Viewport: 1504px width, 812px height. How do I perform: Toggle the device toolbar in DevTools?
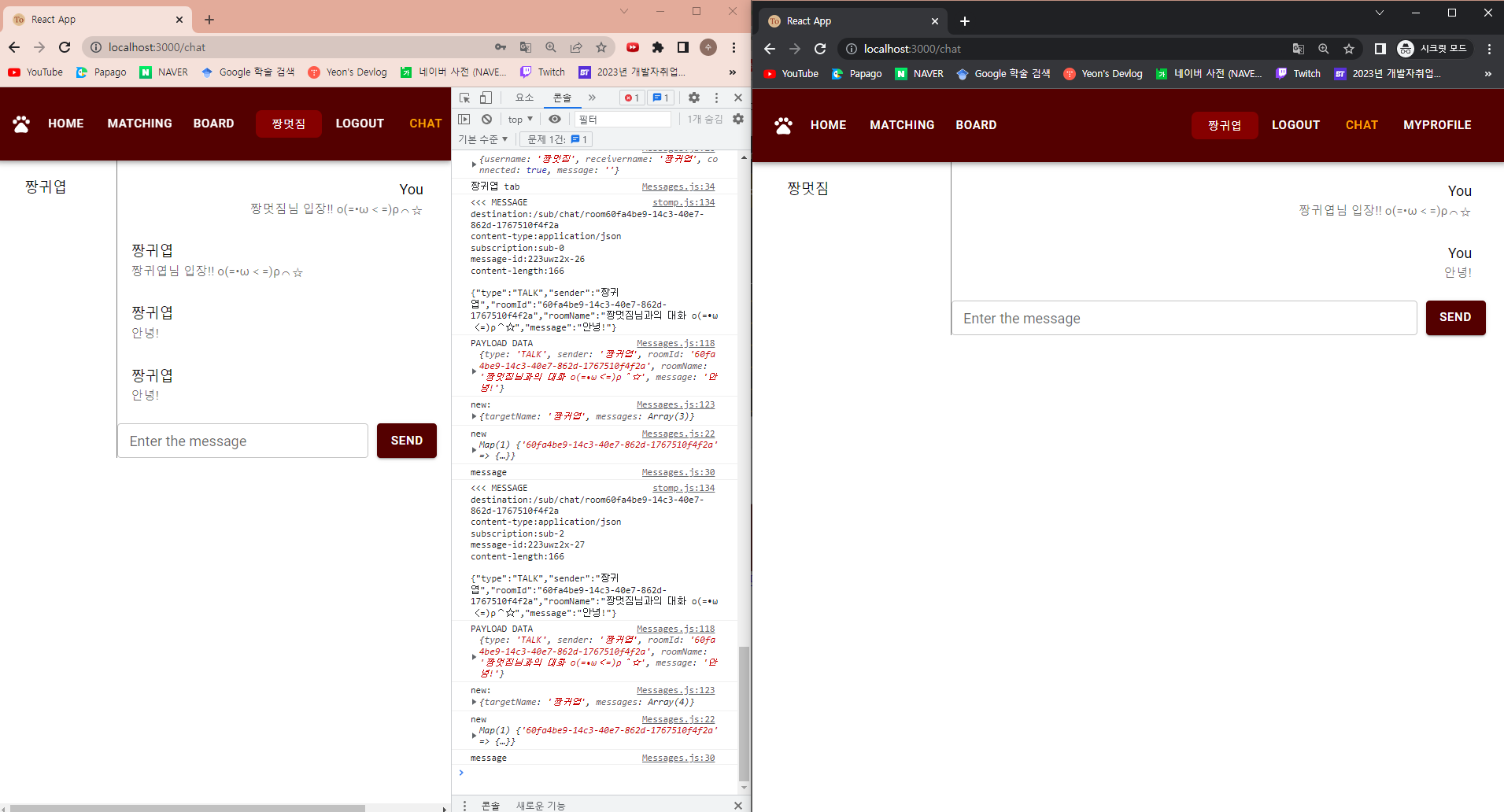click(486, 98)
